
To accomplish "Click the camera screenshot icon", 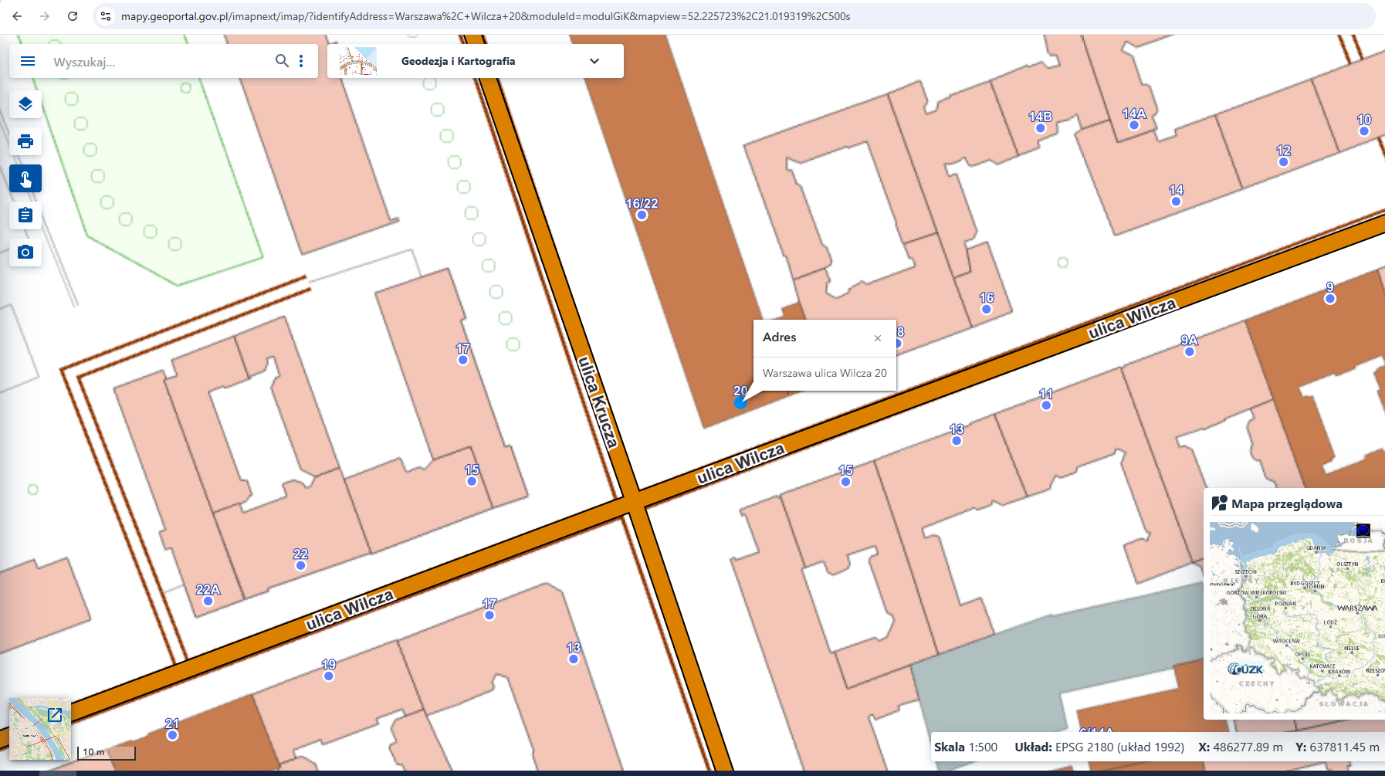I will [26, 252].
